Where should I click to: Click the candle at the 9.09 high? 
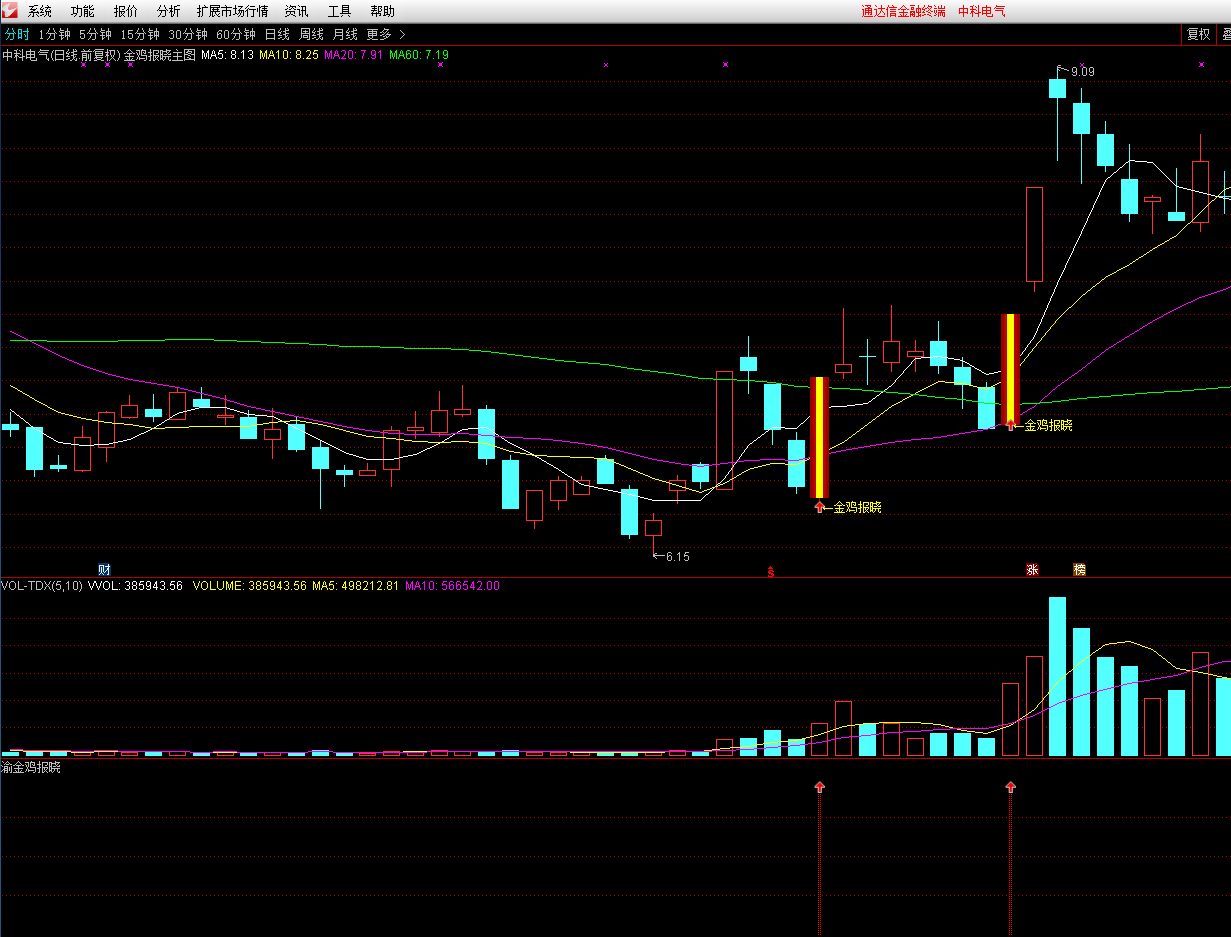click(1057, 88)
